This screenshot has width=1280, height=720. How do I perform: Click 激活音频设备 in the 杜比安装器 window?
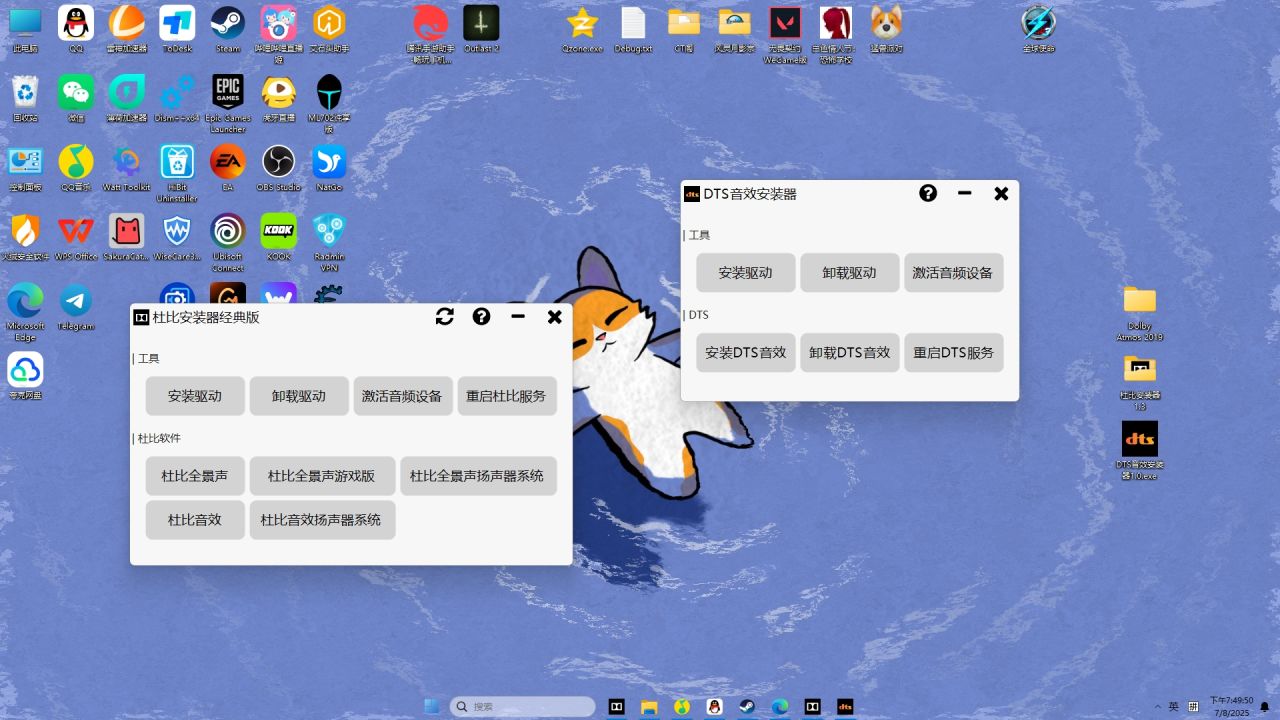coord(403,396)
